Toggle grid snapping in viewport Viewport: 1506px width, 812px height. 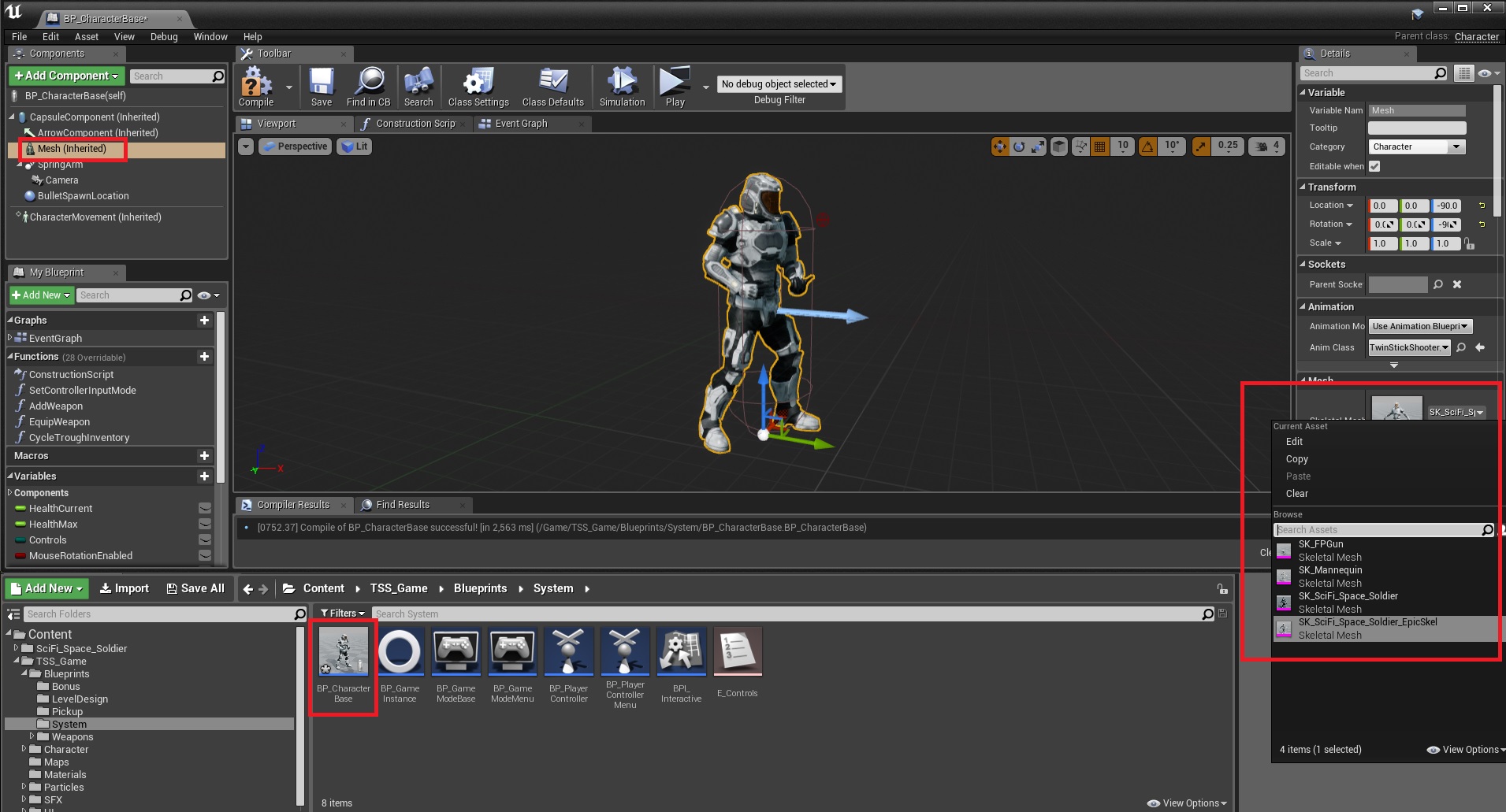1100,146
